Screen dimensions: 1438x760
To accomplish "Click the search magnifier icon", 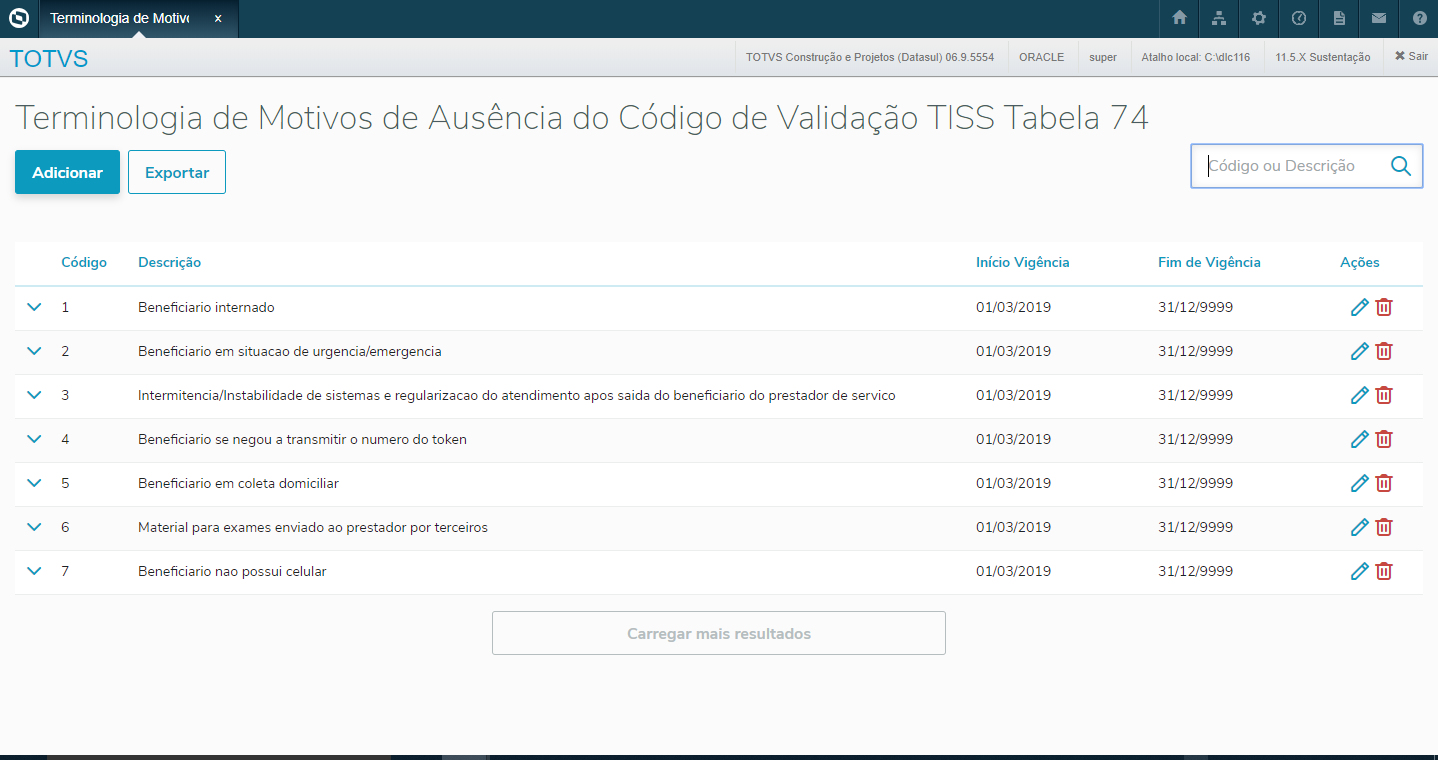I will click(1401, 166).
